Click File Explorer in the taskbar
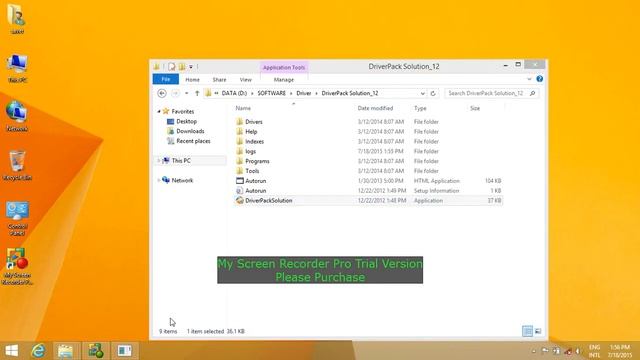640x360 pixels. coord(65,351)
